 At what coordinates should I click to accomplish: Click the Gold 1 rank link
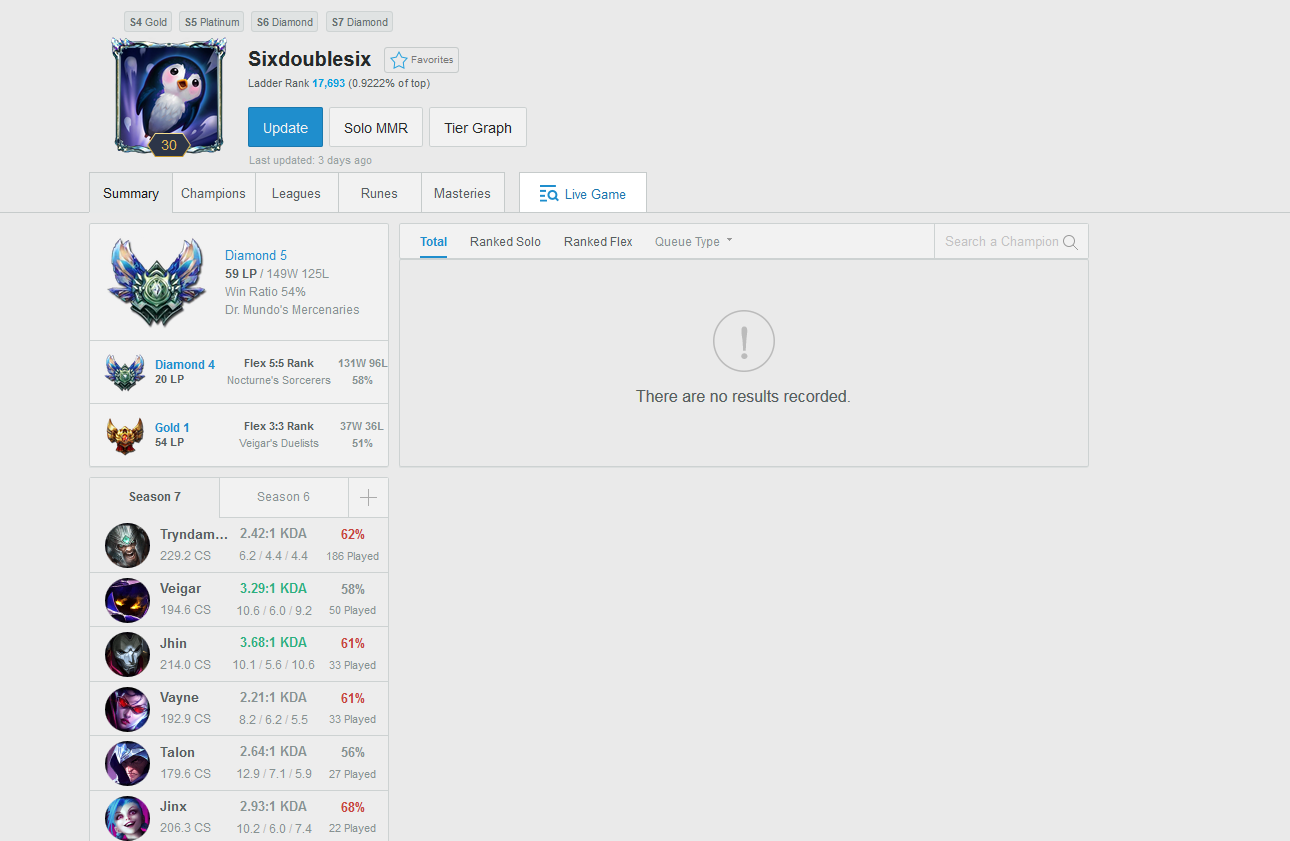(172, 428)
